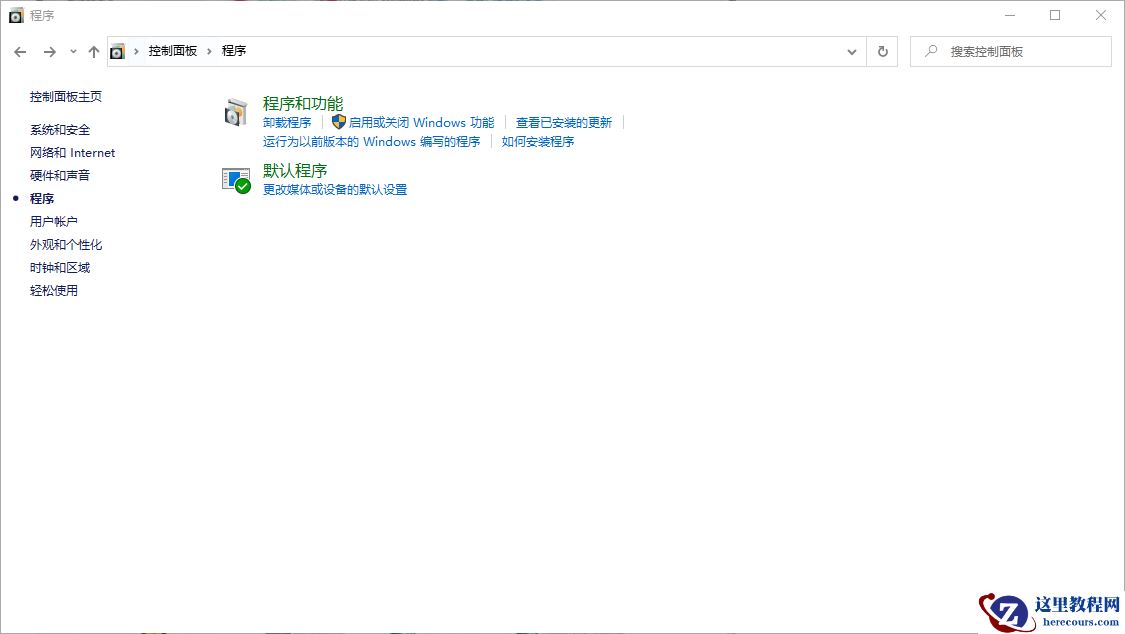Image resolution: width=1125 pixels, height=634 pixels.
Task: Click the 程序和功能 (Programs and Features) icon
Action: point(236,112)
